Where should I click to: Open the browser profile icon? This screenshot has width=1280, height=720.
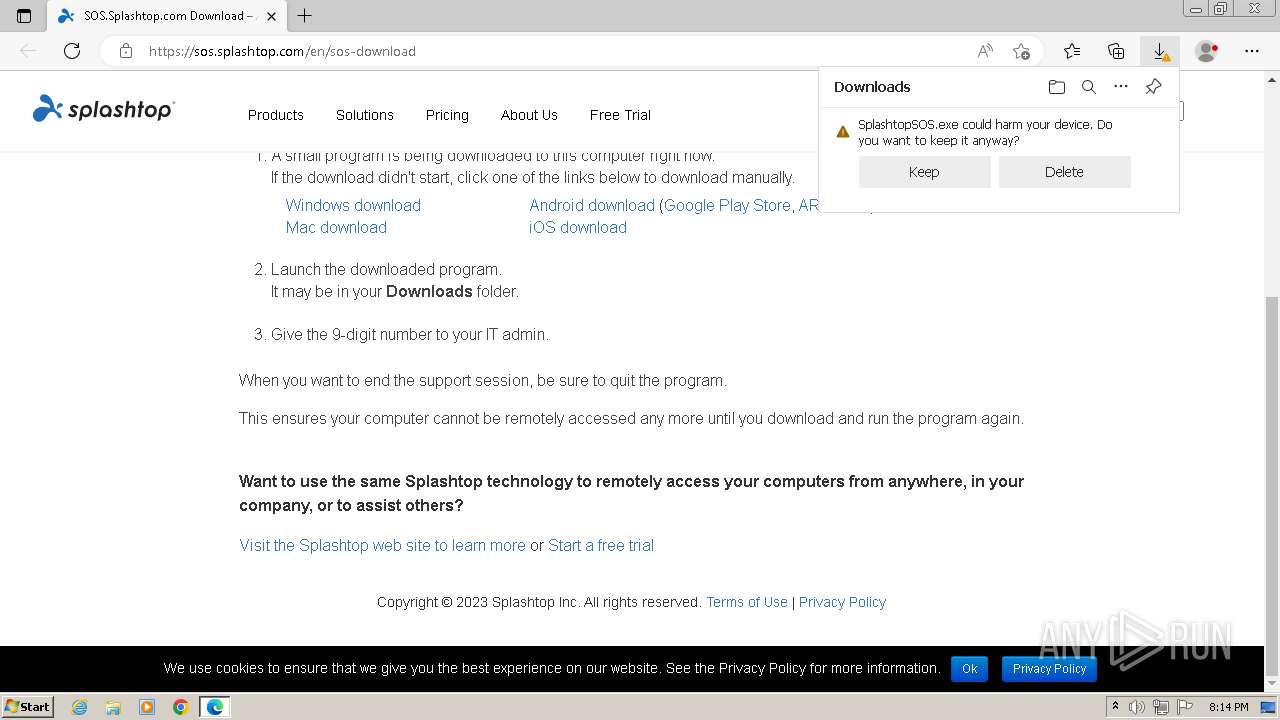click(1207, 51)
